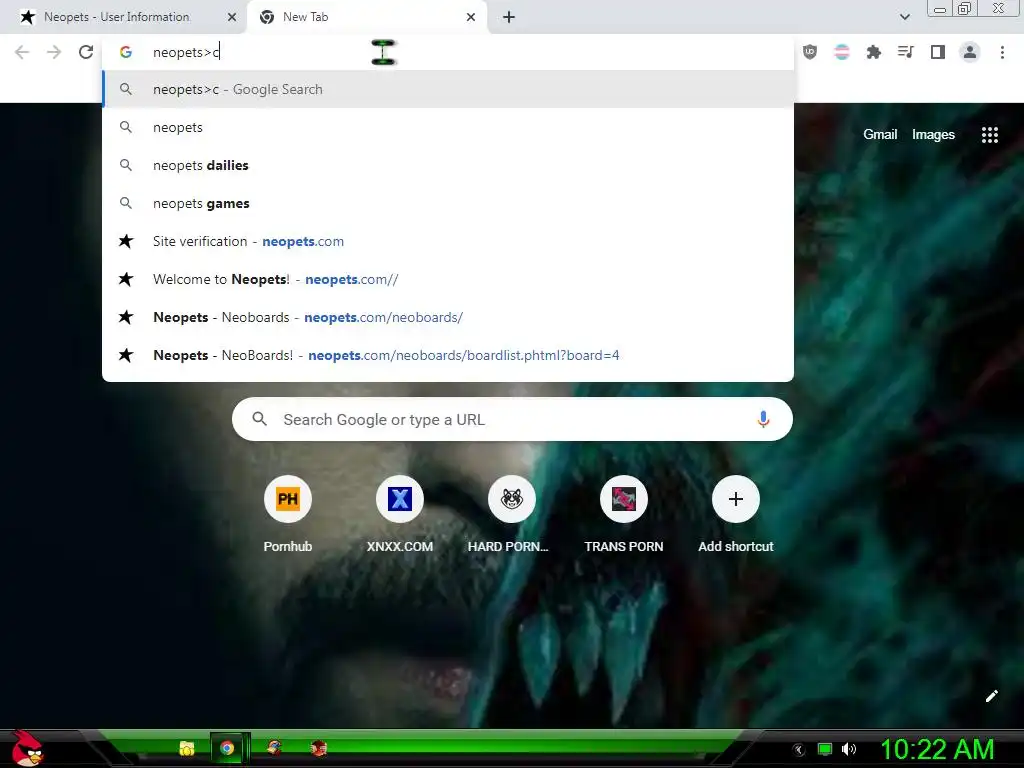
Task: Open the Extensions puzzle-piece menu
Action: pyautogui.click(x=874, y=52)
